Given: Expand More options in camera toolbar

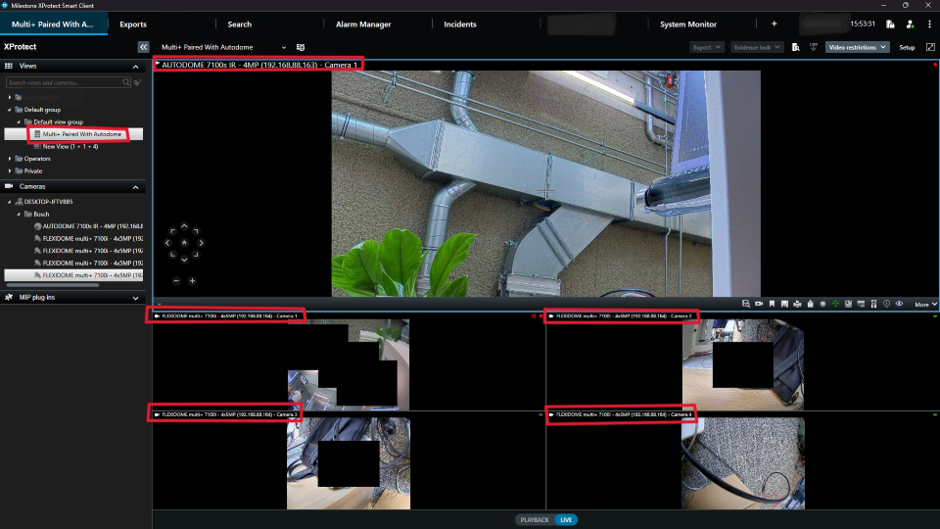Looking at the screenshot, I should pyautogui.click(x=925, y=305).
